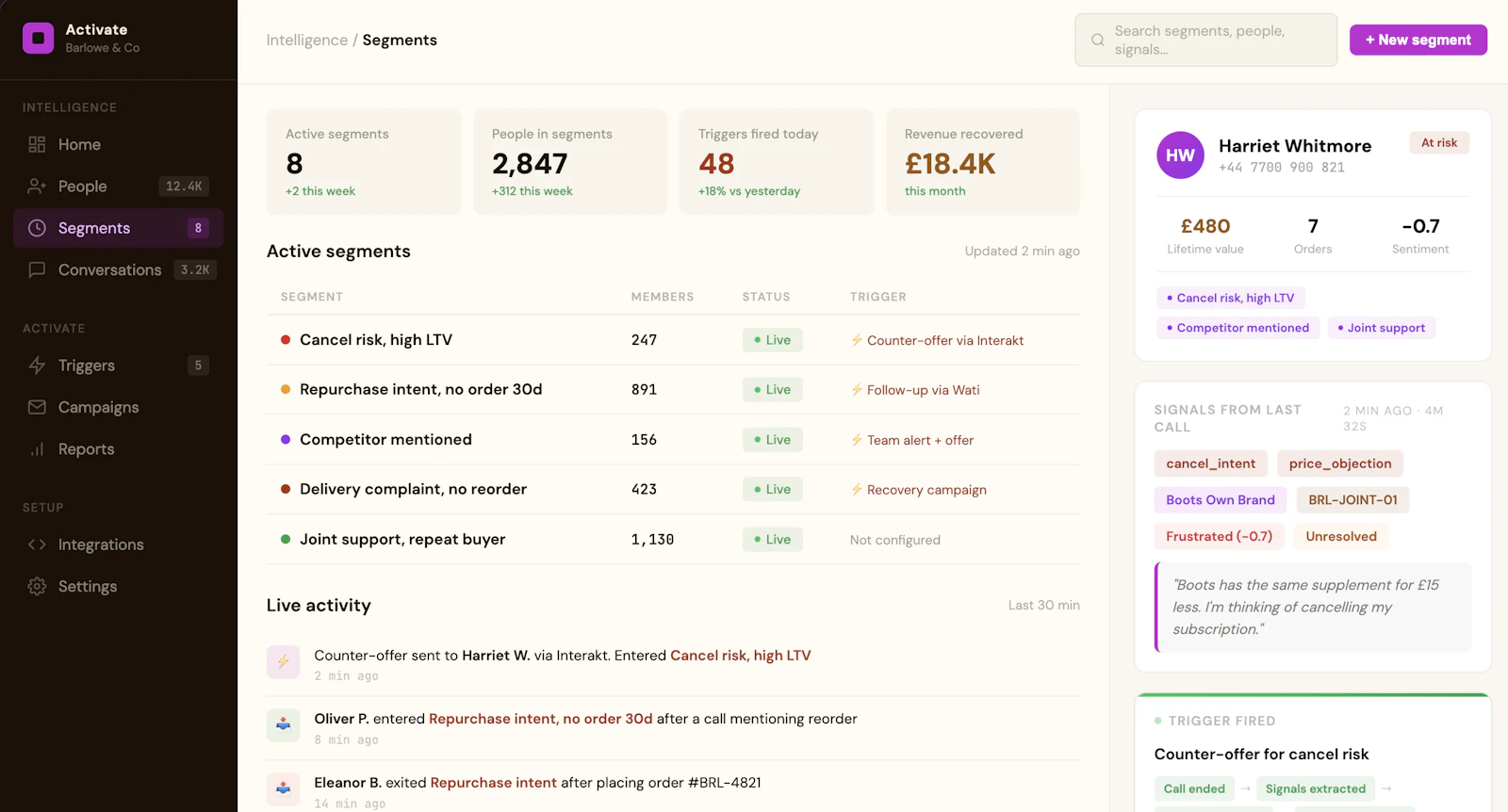Open Integrations code brackets icon
The image size is (1508, 812).
[x=37, y=544]
